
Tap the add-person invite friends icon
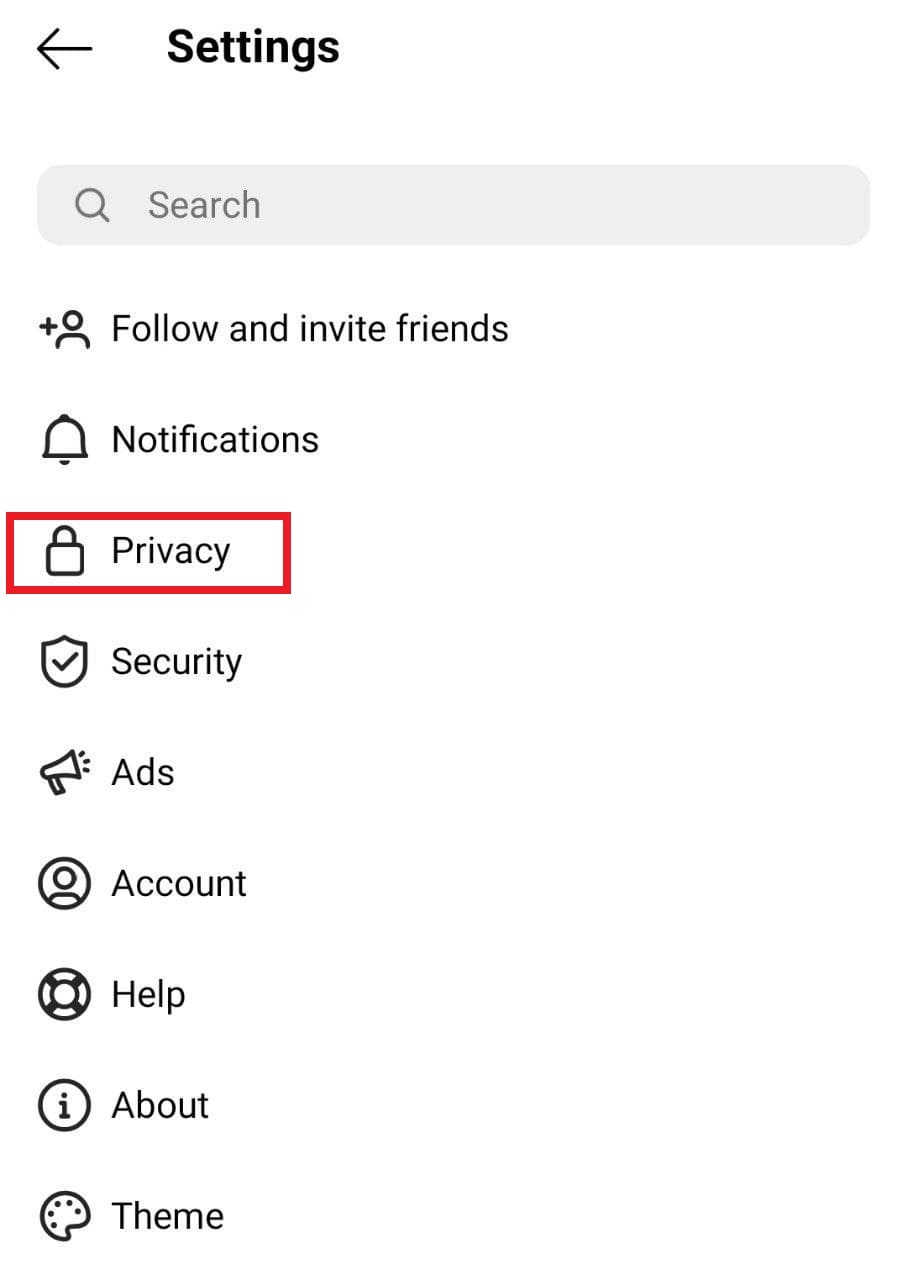64,329
